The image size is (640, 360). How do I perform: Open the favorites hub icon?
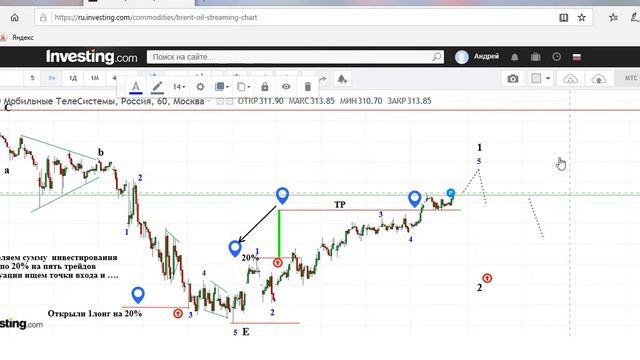point(613,18)
